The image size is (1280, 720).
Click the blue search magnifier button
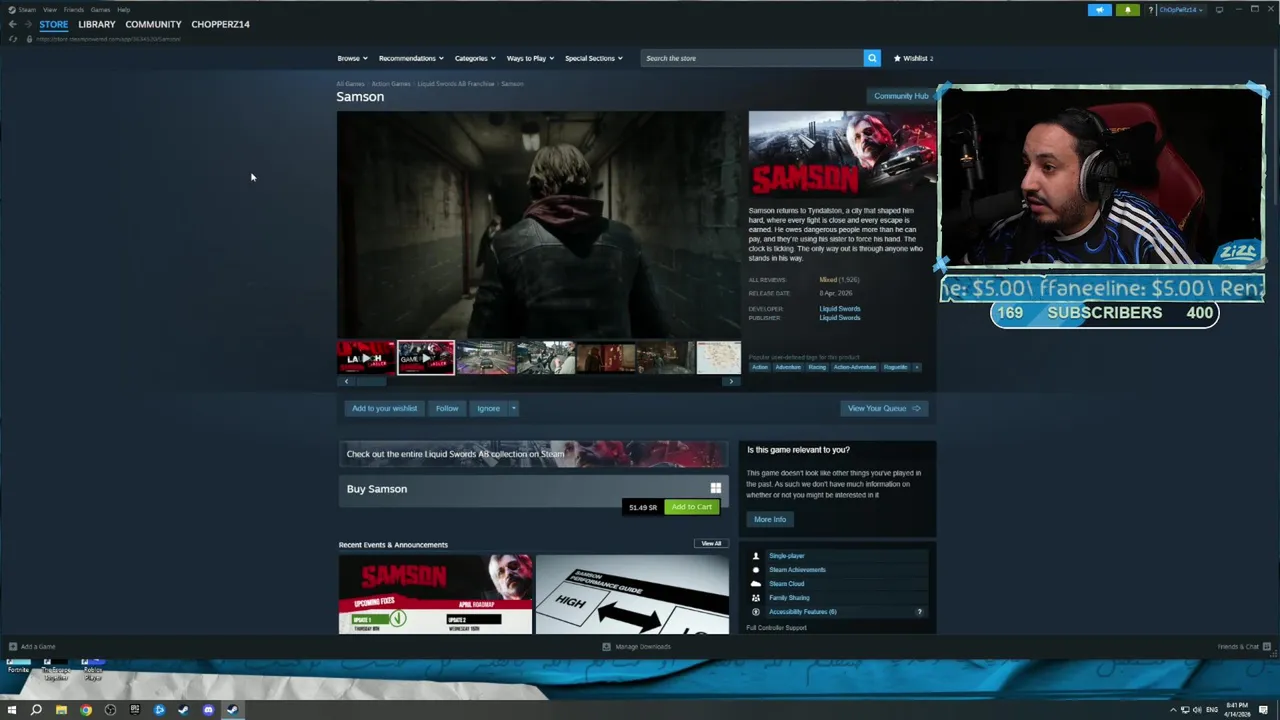[872, 58]
